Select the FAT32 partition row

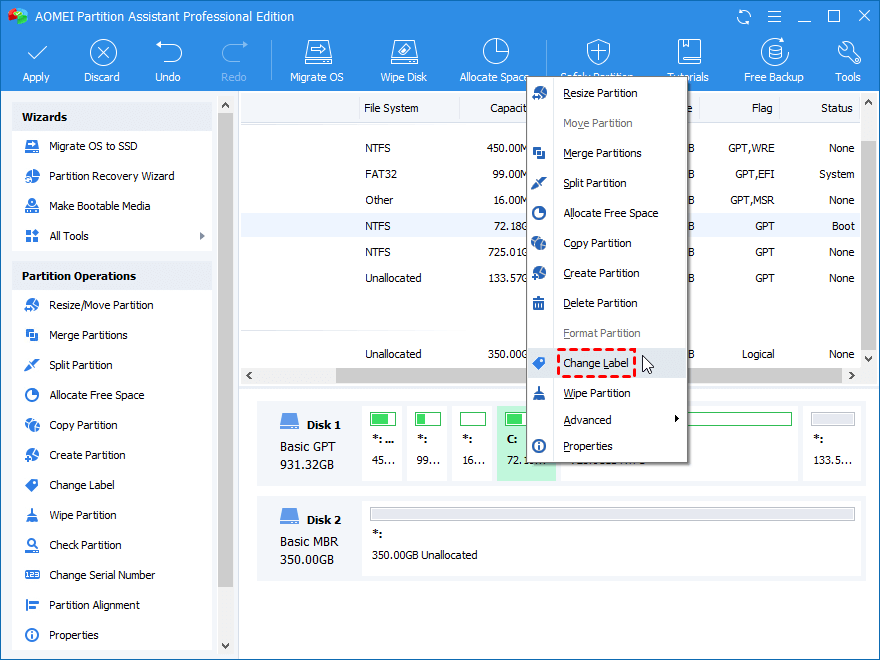(x=550, y=174)
